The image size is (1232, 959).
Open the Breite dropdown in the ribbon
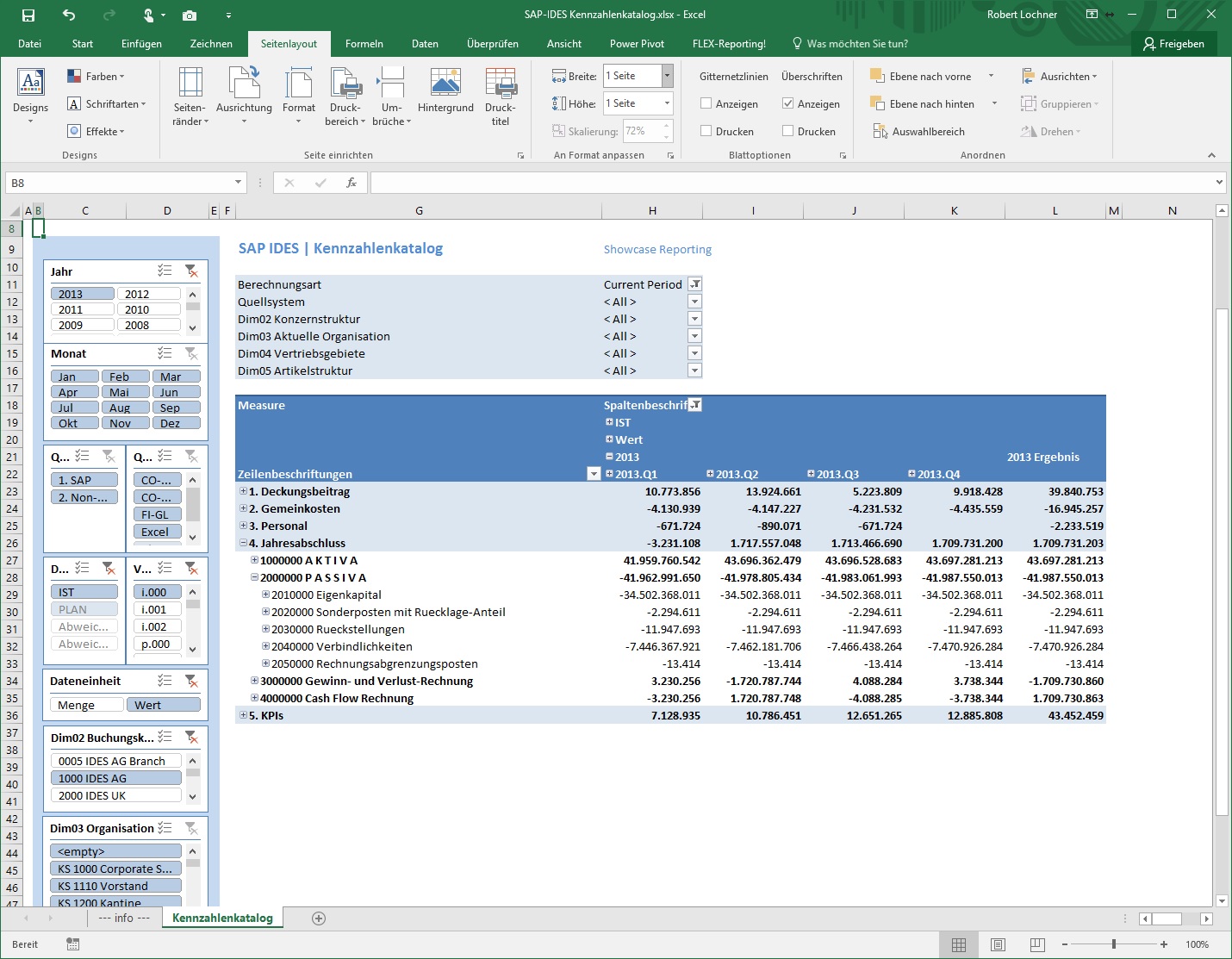pyautogui.click(x=666, y=76)
